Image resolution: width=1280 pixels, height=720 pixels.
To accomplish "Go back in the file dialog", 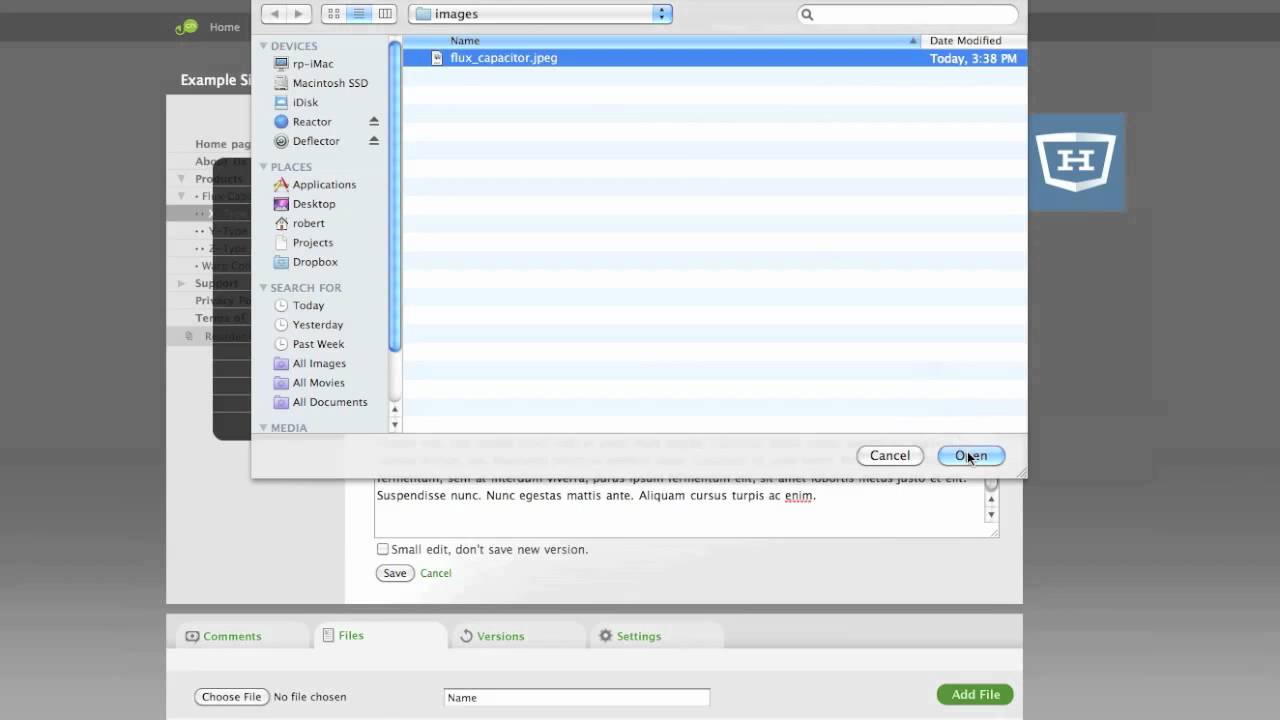I will click(x=274, y=14).
